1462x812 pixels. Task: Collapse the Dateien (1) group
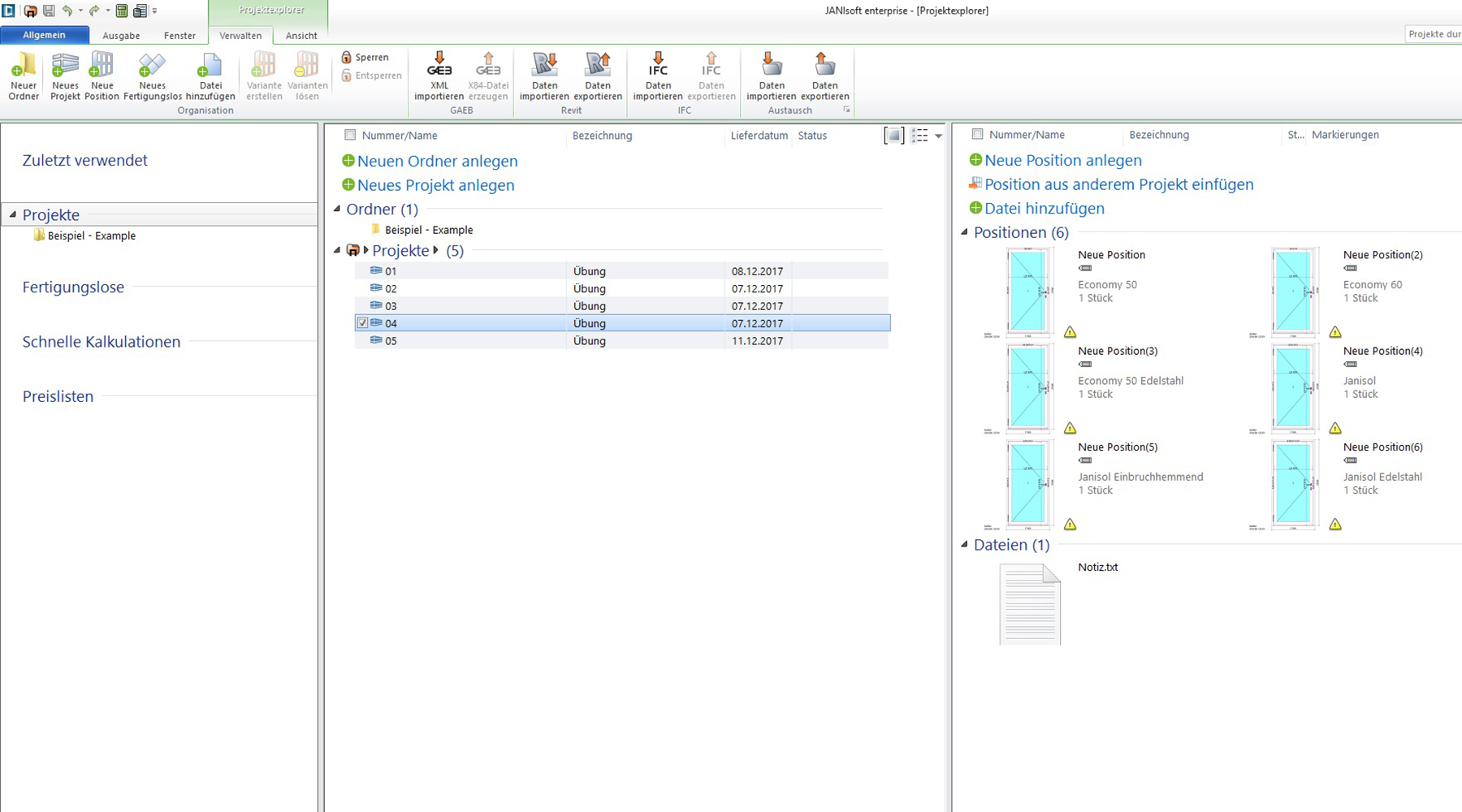coord(964,544)
